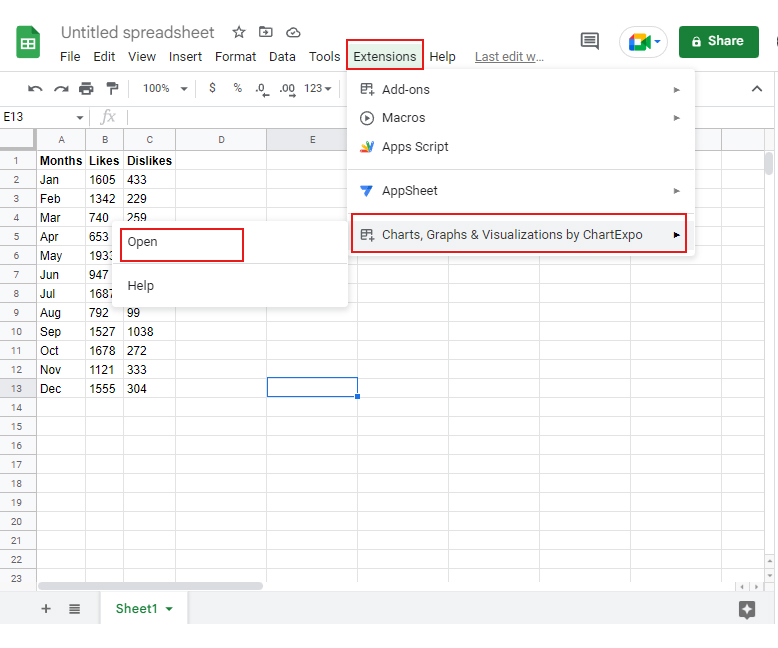Open the File menu
The height and width of the screenshot is (648, 778).
(x=70, y=57)
